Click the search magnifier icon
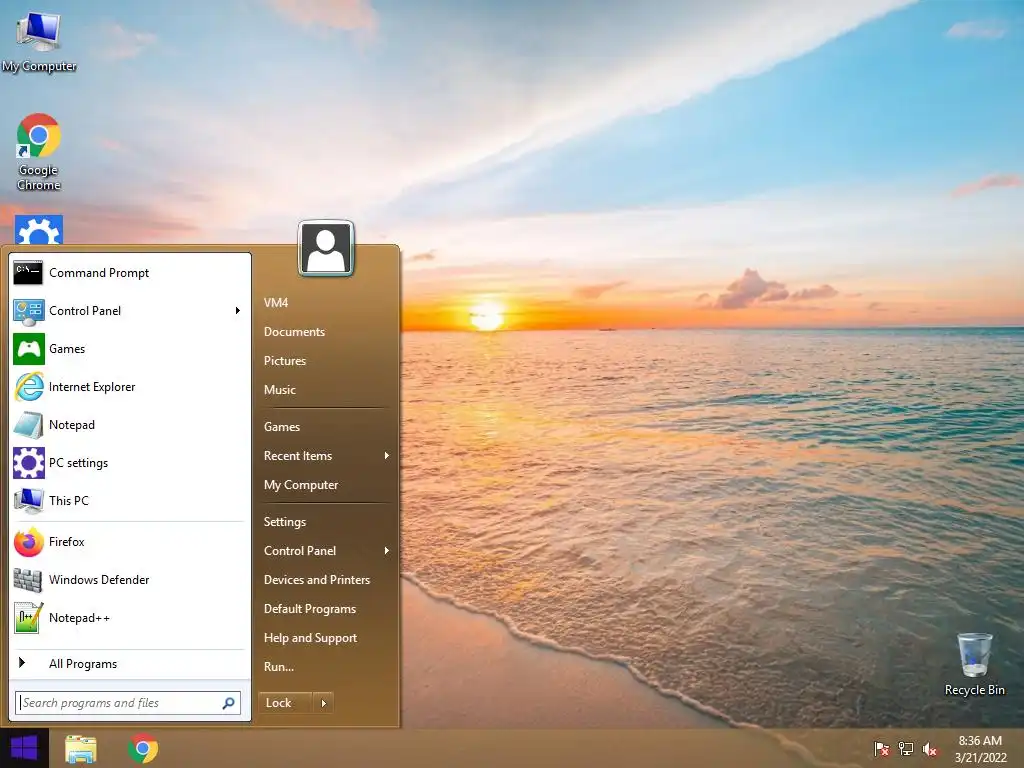The height and width of the screenshot is (768, 1024). [229, 703]
